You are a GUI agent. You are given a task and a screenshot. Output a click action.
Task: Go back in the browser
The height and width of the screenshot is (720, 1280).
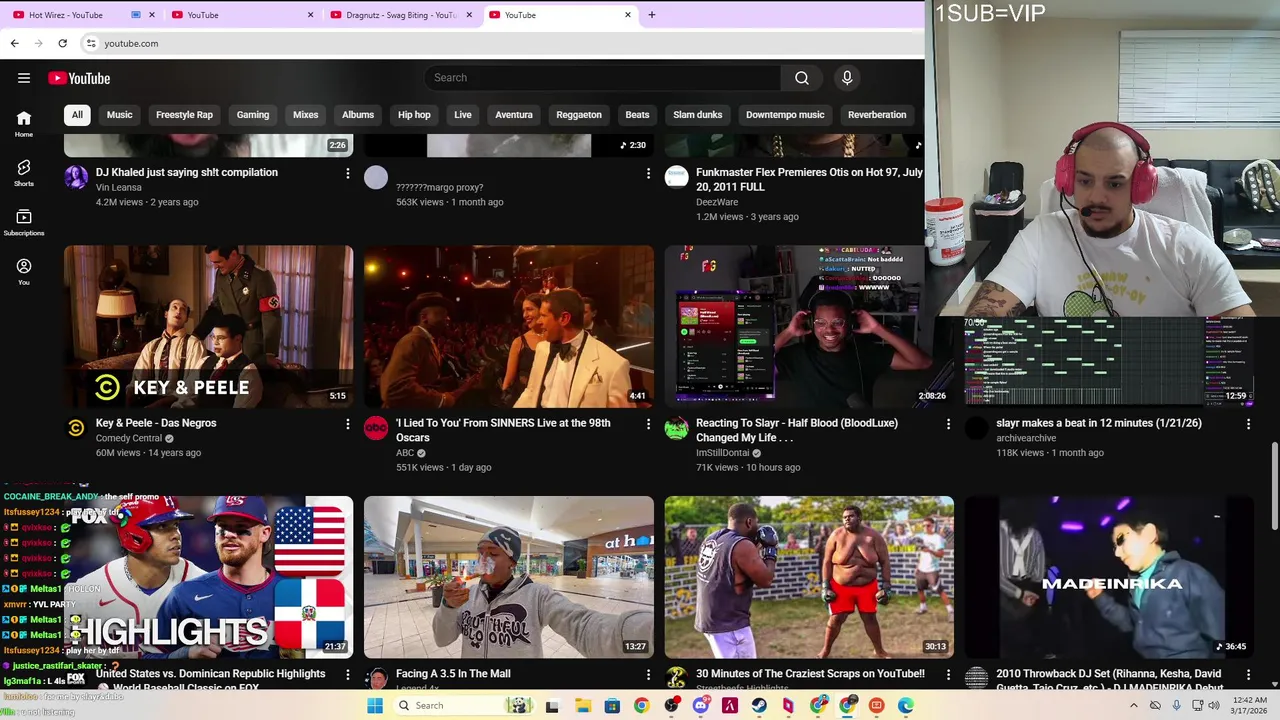pos(14,43)
